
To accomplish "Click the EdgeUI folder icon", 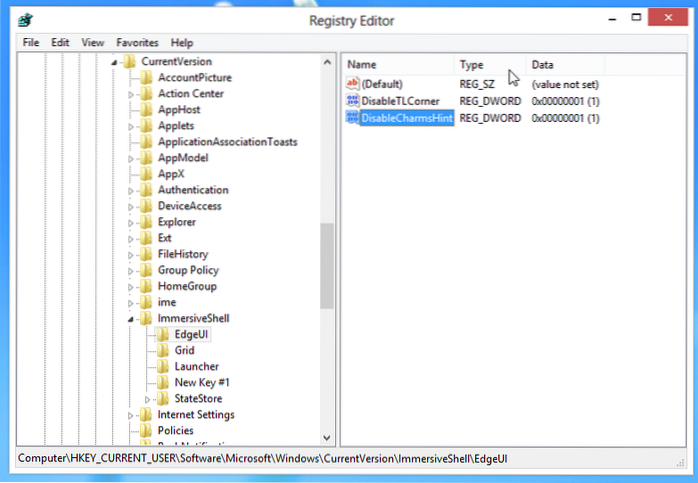I will click(x=163, y=334).
